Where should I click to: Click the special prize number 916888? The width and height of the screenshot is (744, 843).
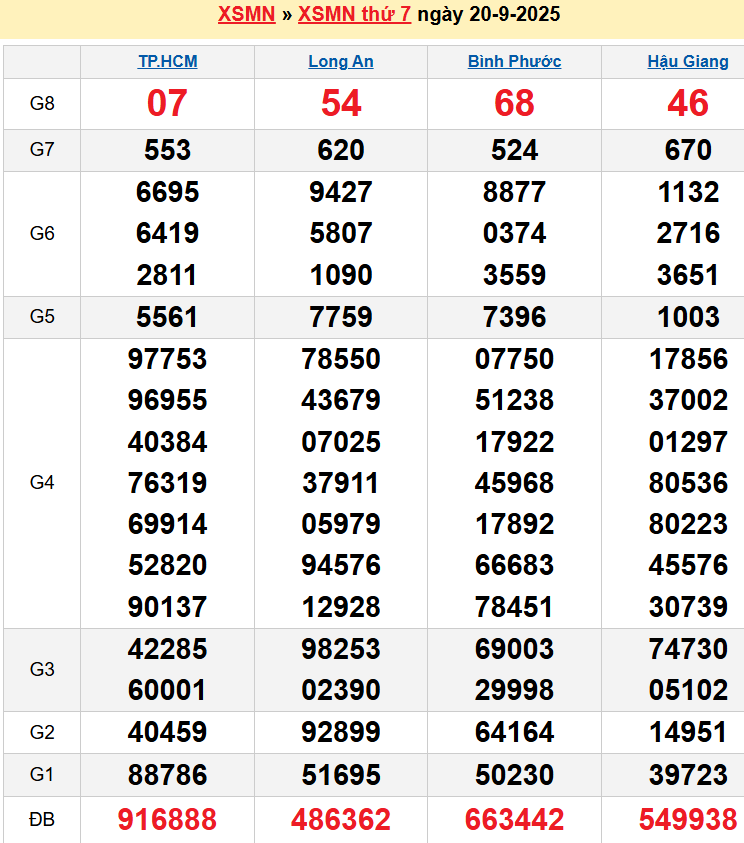pyautogui.click(x=167, y=820)
